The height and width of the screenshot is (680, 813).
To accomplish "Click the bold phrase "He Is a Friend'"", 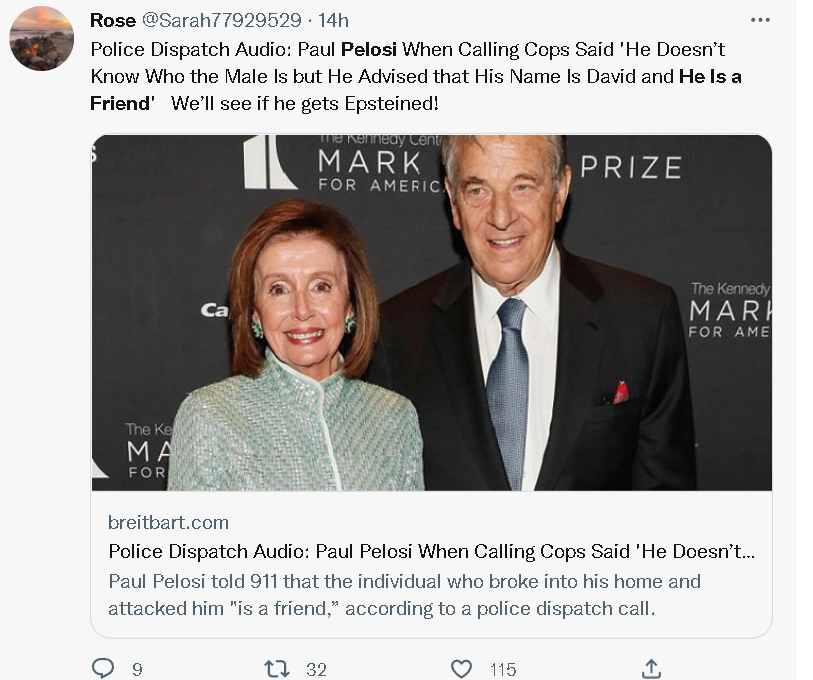I will tap(710, 76).
